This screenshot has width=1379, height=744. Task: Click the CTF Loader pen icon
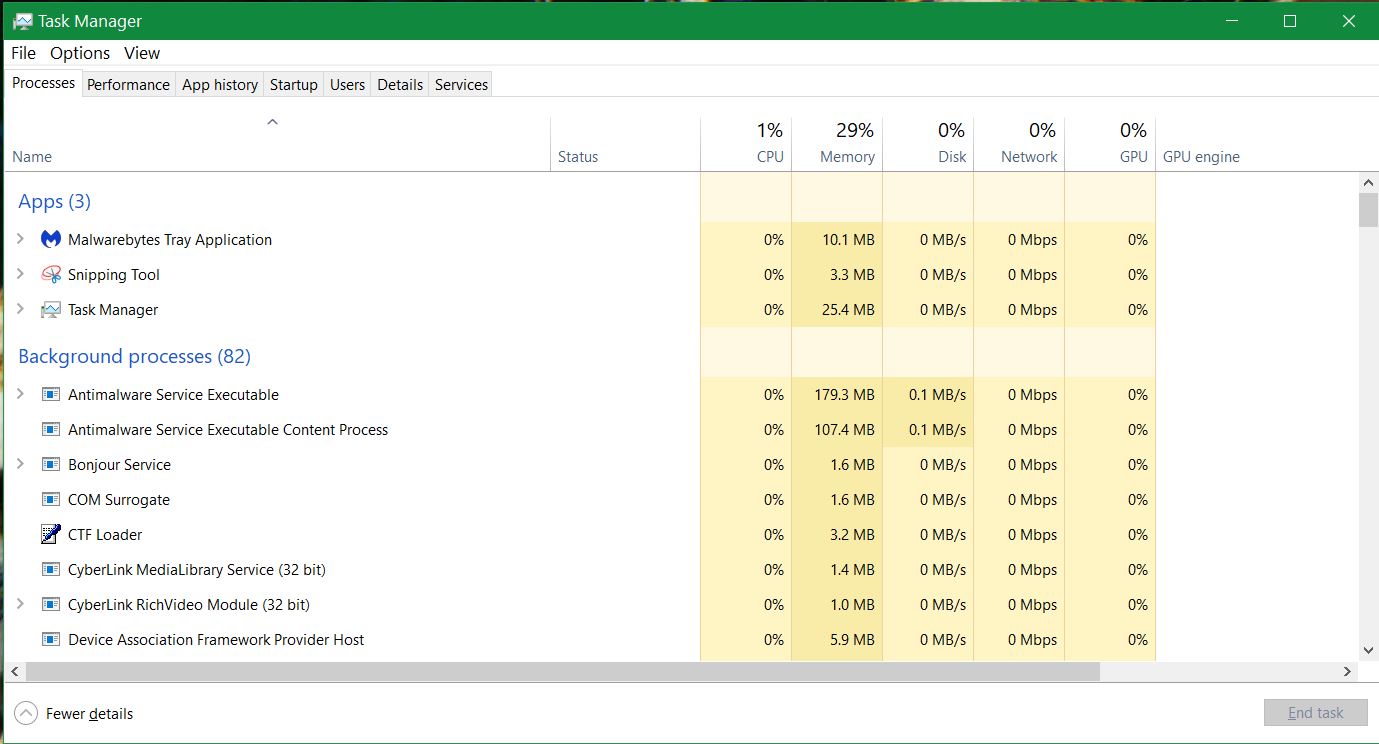click(51, 535)
